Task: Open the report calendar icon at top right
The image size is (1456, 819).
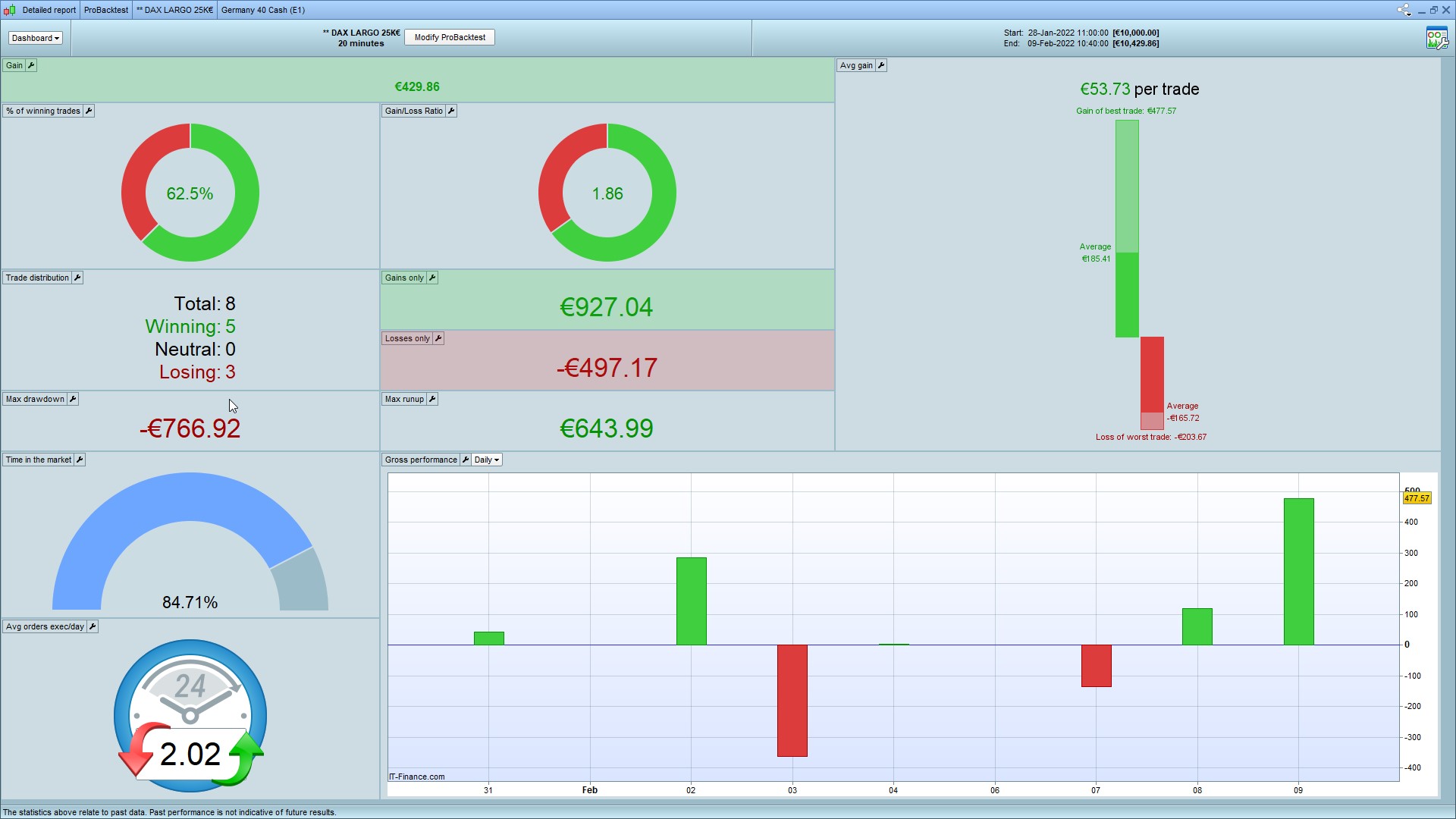Action: (x=1436, y=38)
